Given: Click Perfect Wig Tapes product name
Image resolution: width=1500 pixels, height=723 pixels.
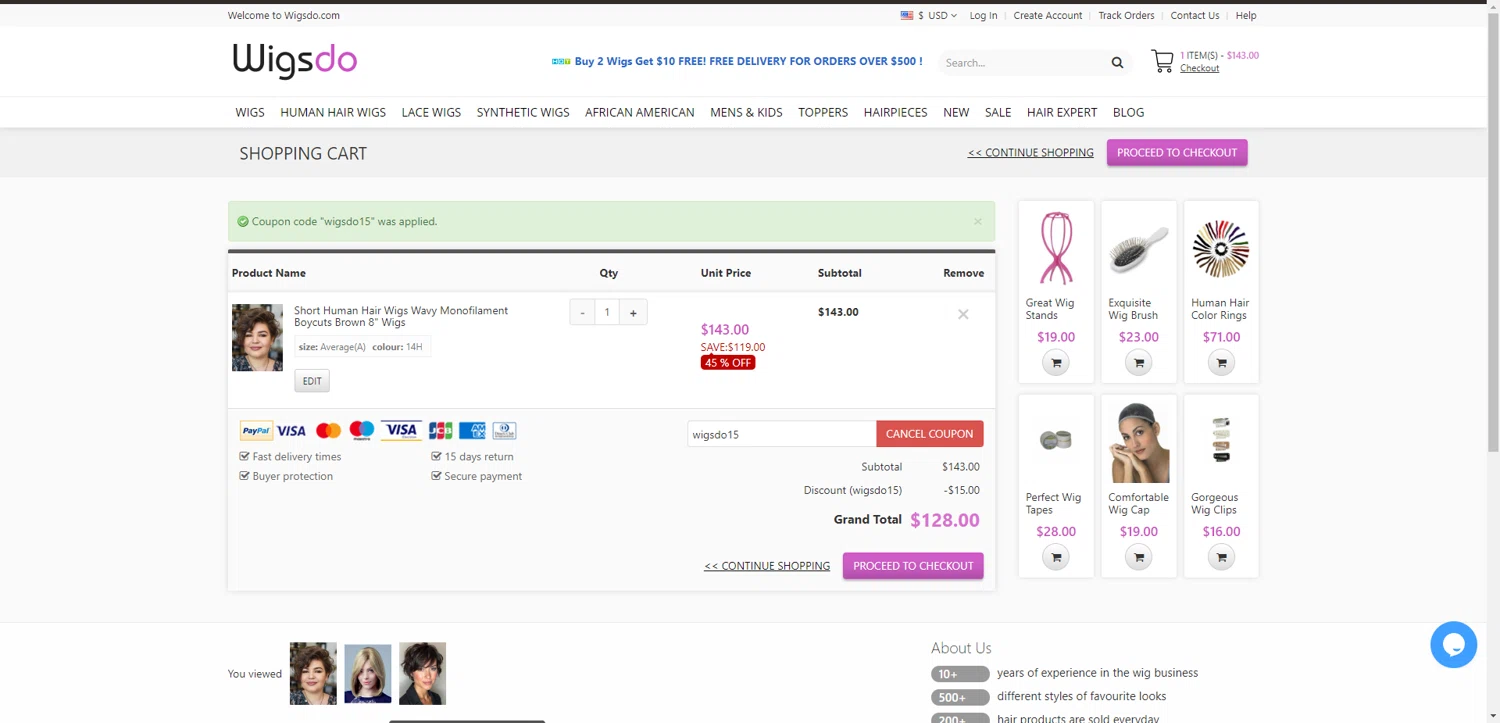Looking at the screenshot, I should pyautogui.click(x=1053, y=504).
